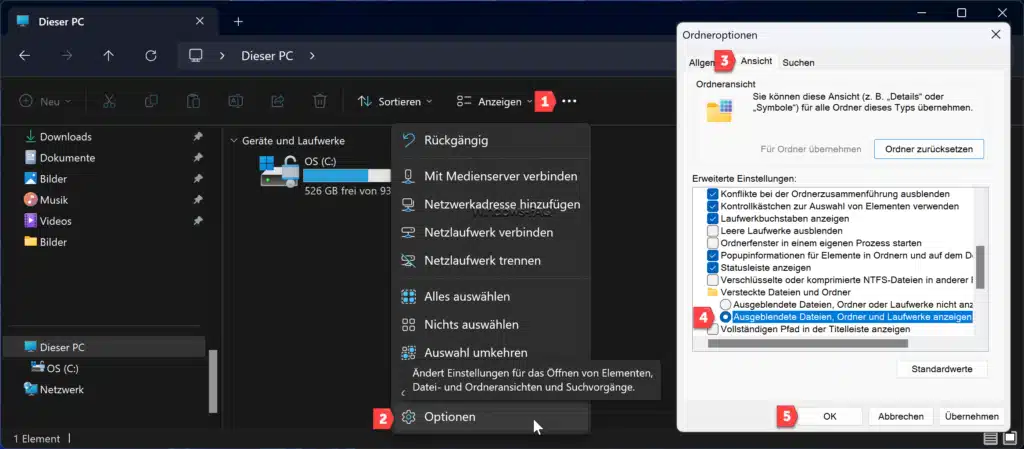Switch to the Ansicht tab
Screen dimensions: 1024x449
(756, 61)
